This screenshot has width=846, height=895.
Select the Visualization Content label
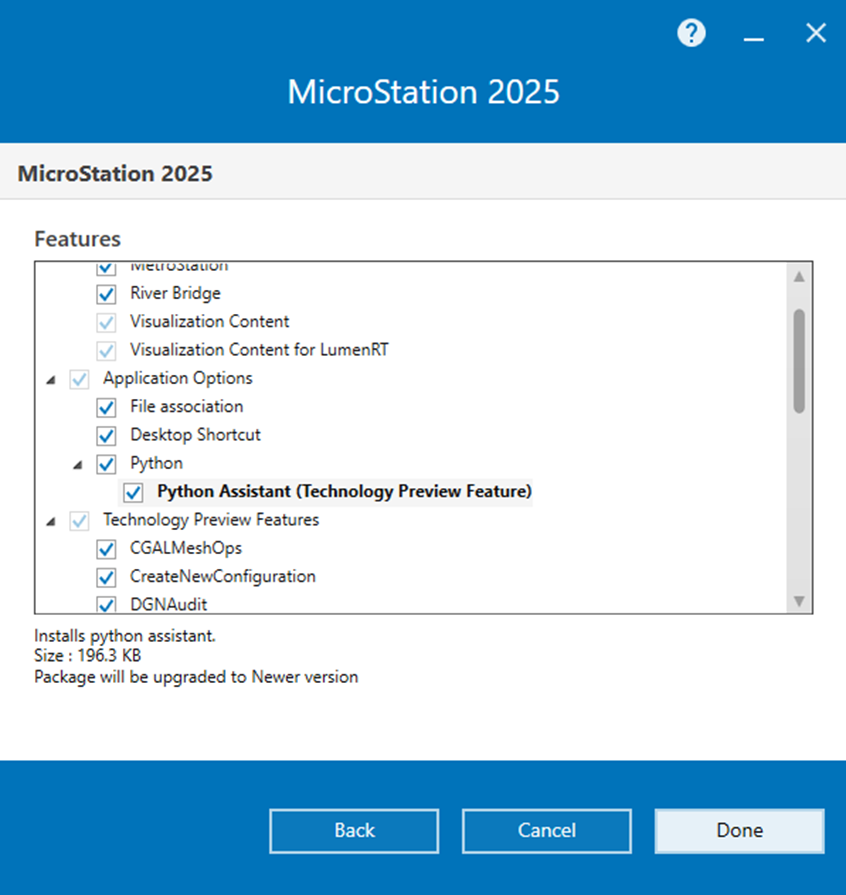(x=210, y=321)
